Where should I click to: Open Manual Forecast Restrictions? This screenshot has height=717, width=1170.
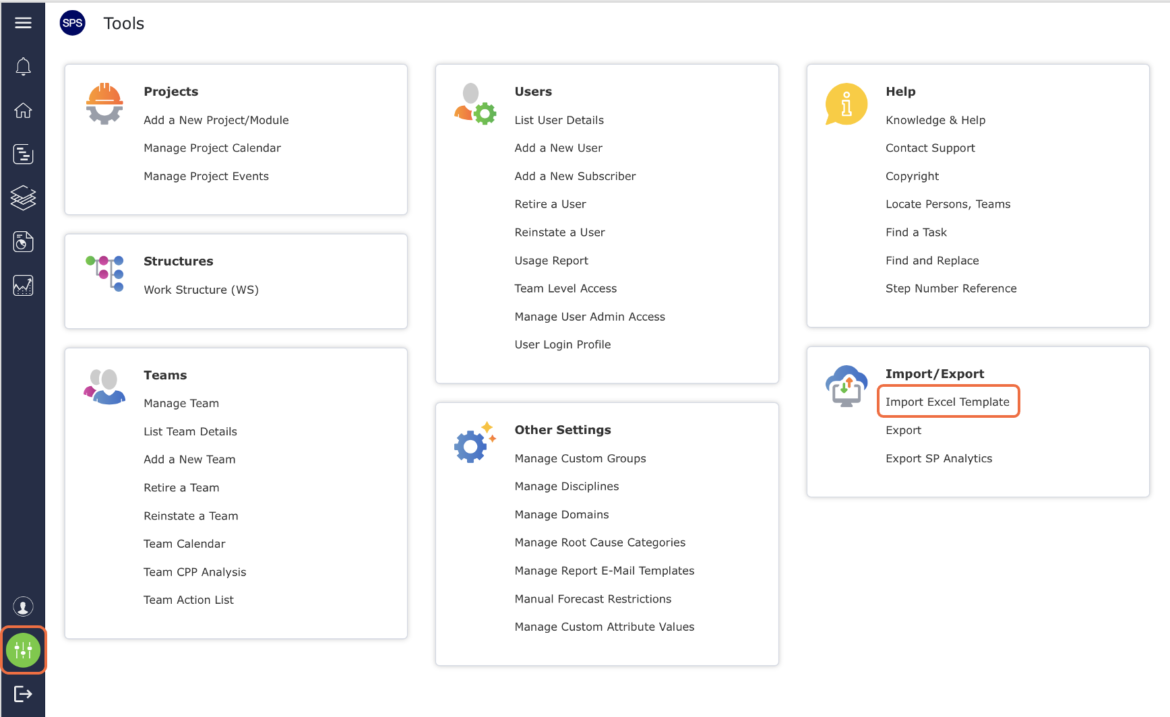pyautogui.click(x=593, y=599)
